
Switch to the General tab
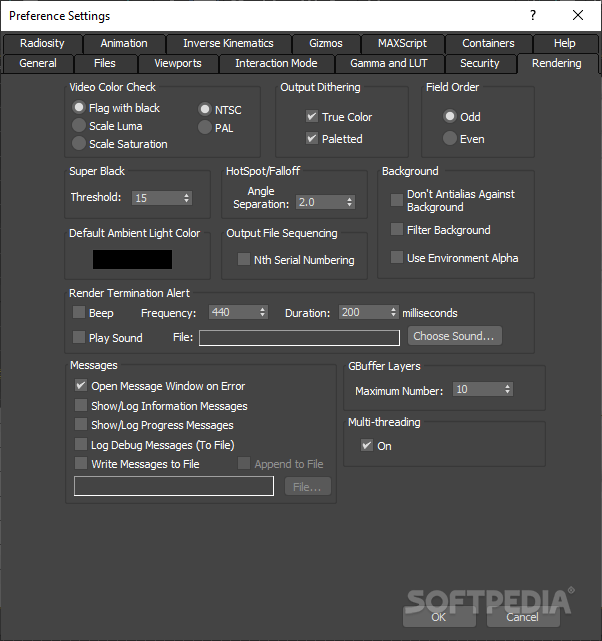38,63
